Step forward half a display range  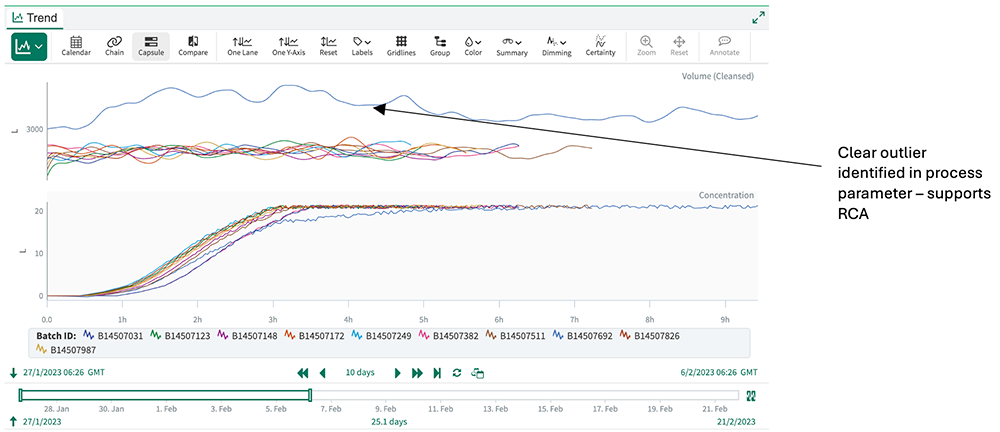tap(398, 373)
